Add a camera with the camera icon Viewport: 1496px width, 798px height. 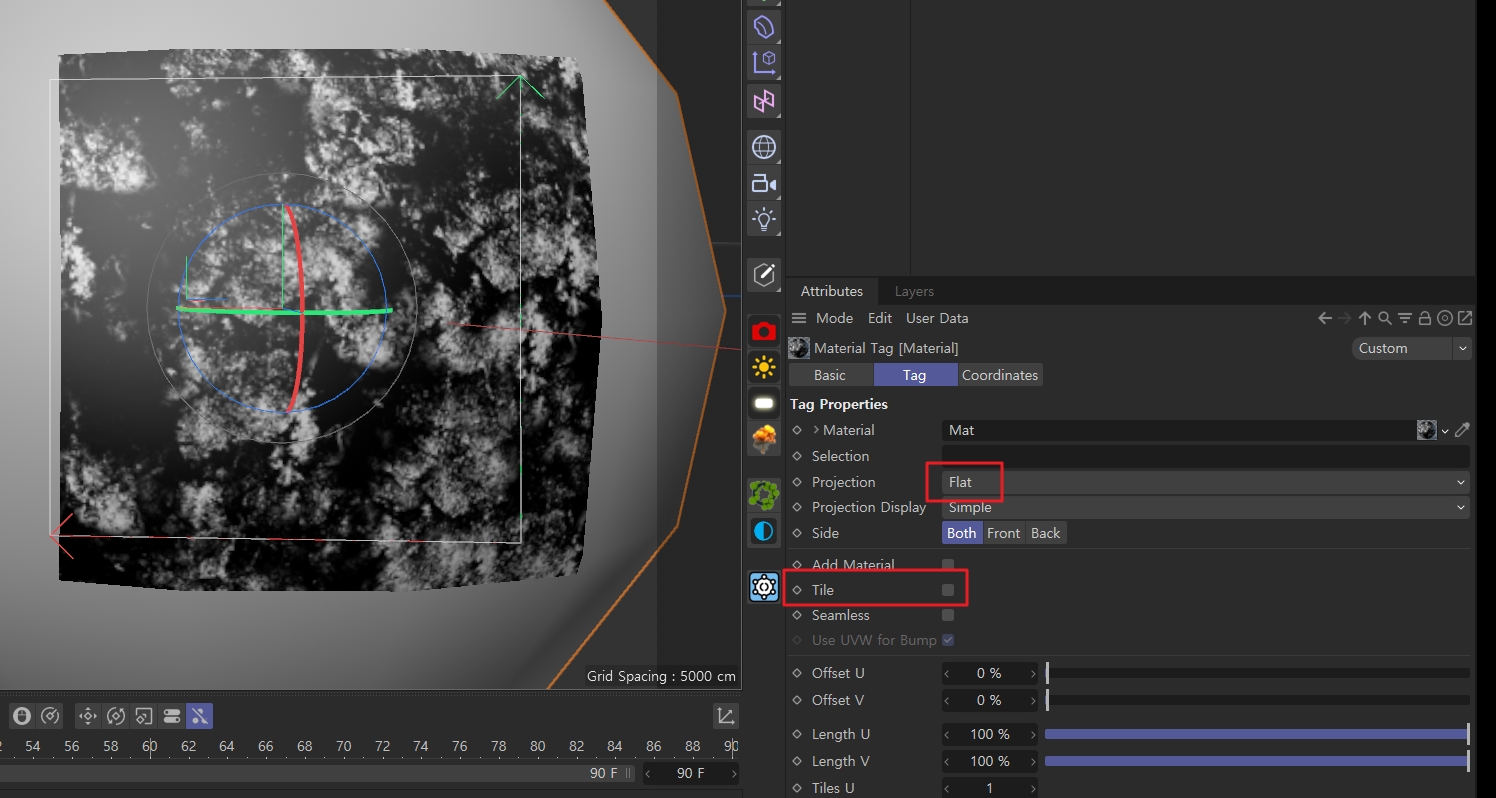[764, 183]
